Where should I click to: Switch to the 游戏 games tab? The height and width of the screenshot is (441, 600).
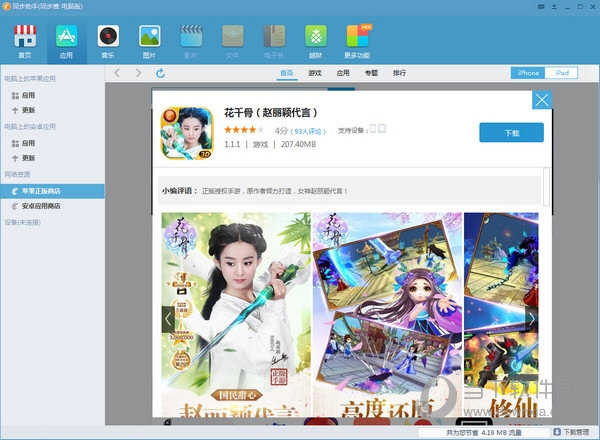click(x=315, y=73)
